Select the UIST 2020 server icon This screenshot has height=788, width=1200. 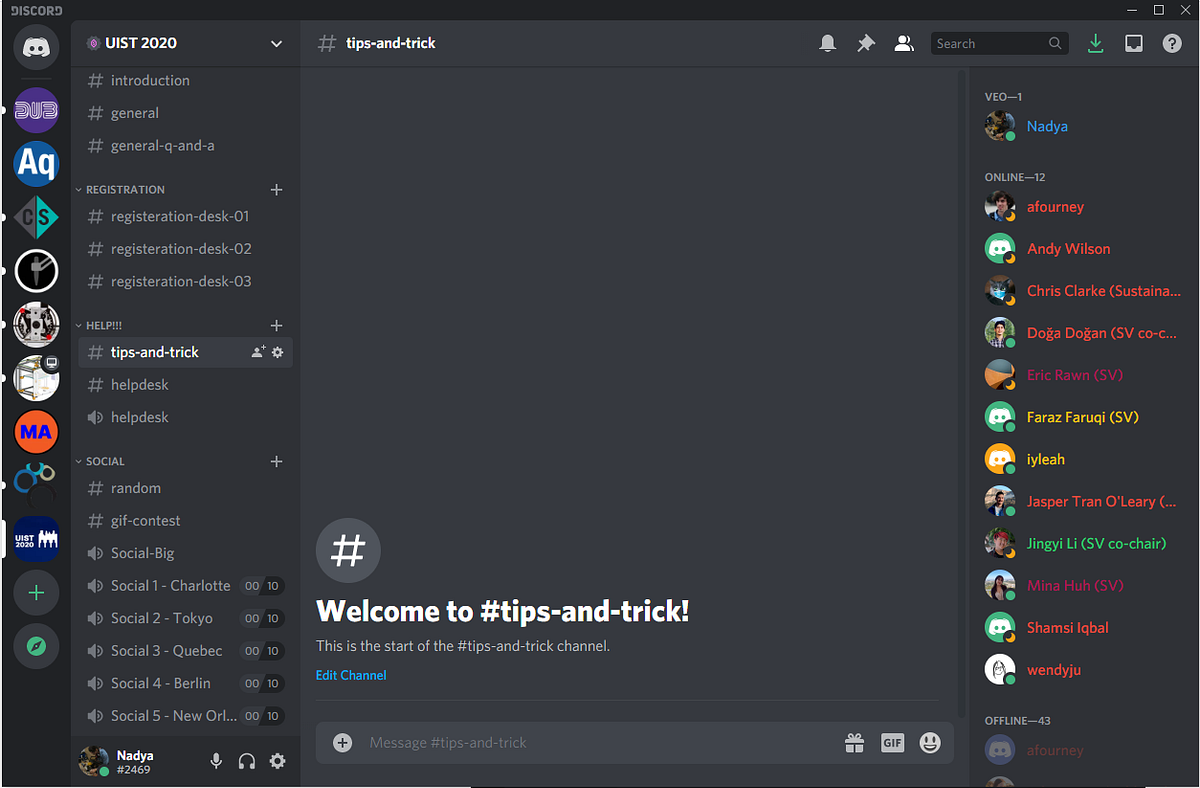click(36, 539)
